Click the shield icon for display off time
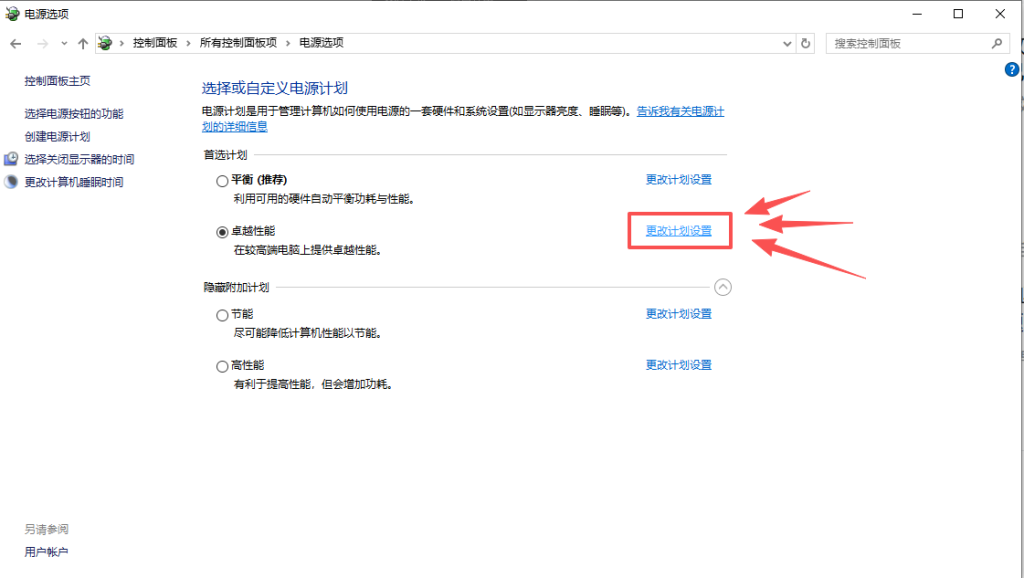1024x578 pixels. tap(11, 159)
